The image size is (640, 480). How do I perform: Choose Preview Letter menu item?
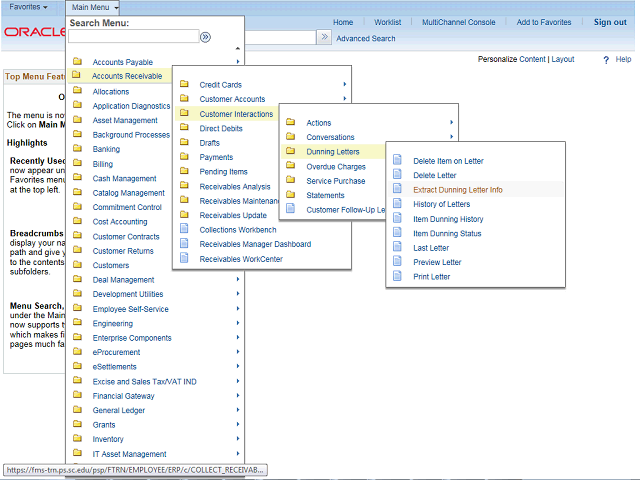click(x=437, y=262)
